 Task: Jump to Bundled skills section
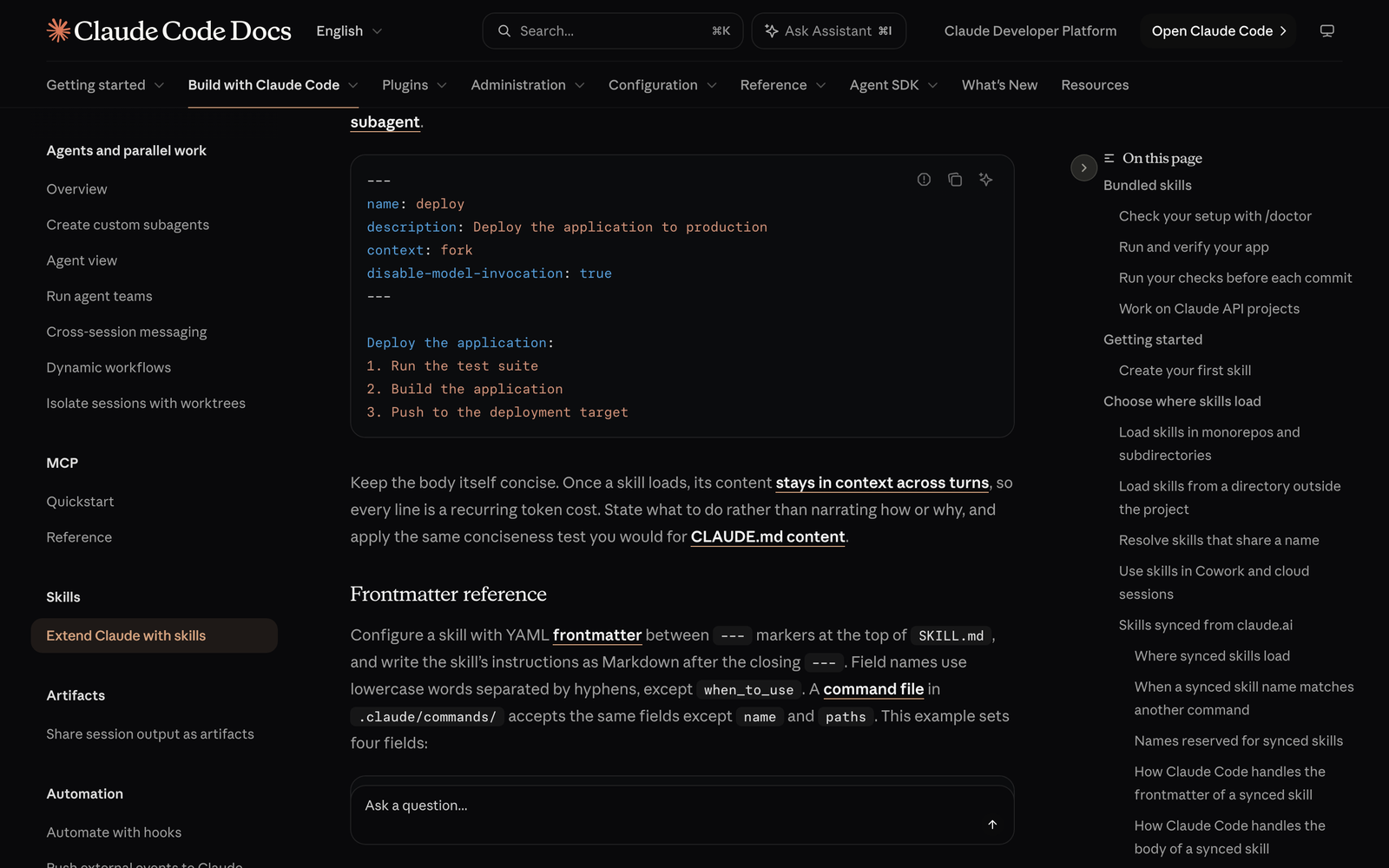[1147, 186]
